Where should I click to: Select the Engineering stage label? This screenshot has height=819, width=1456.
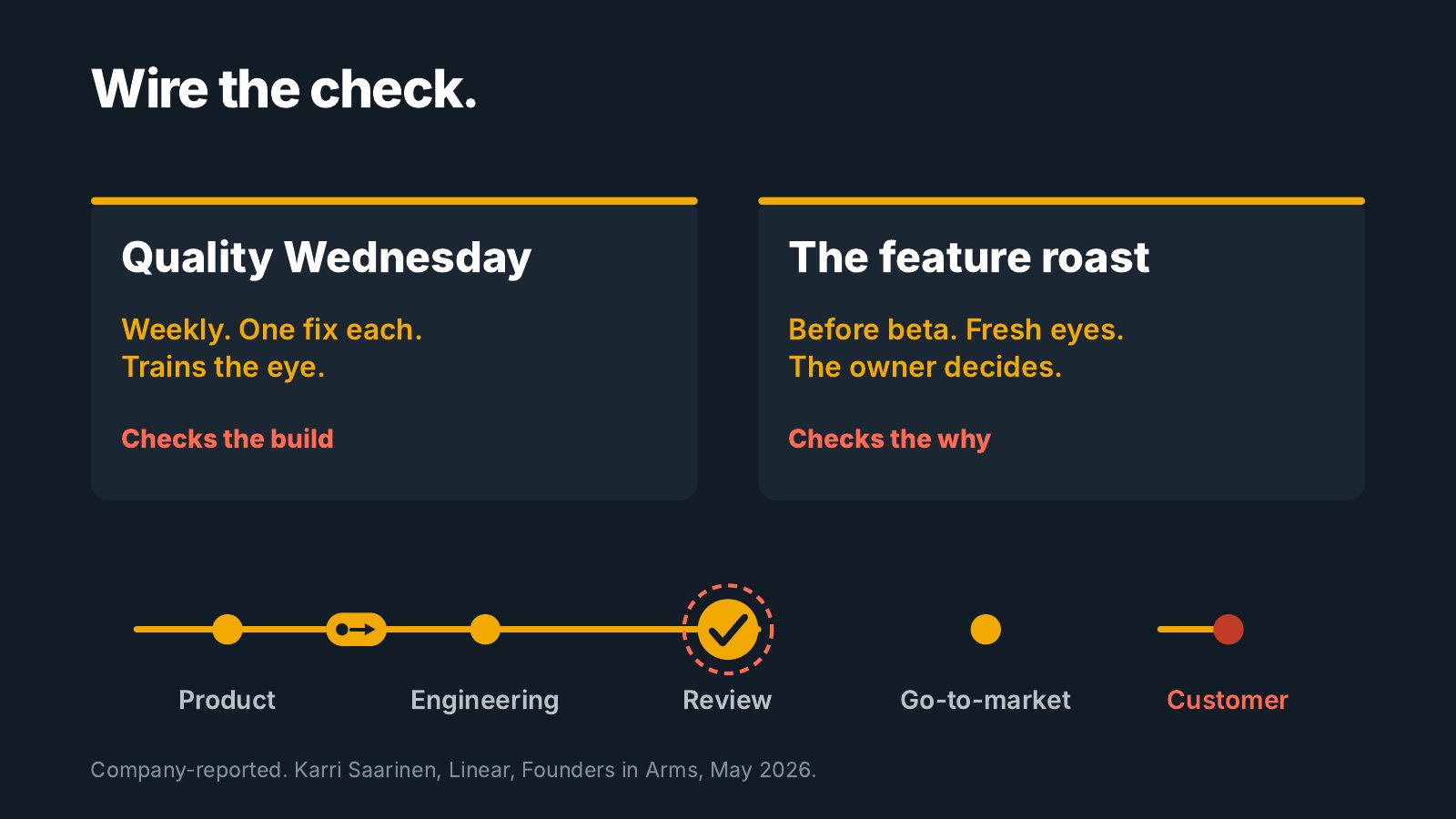point(485,701)
